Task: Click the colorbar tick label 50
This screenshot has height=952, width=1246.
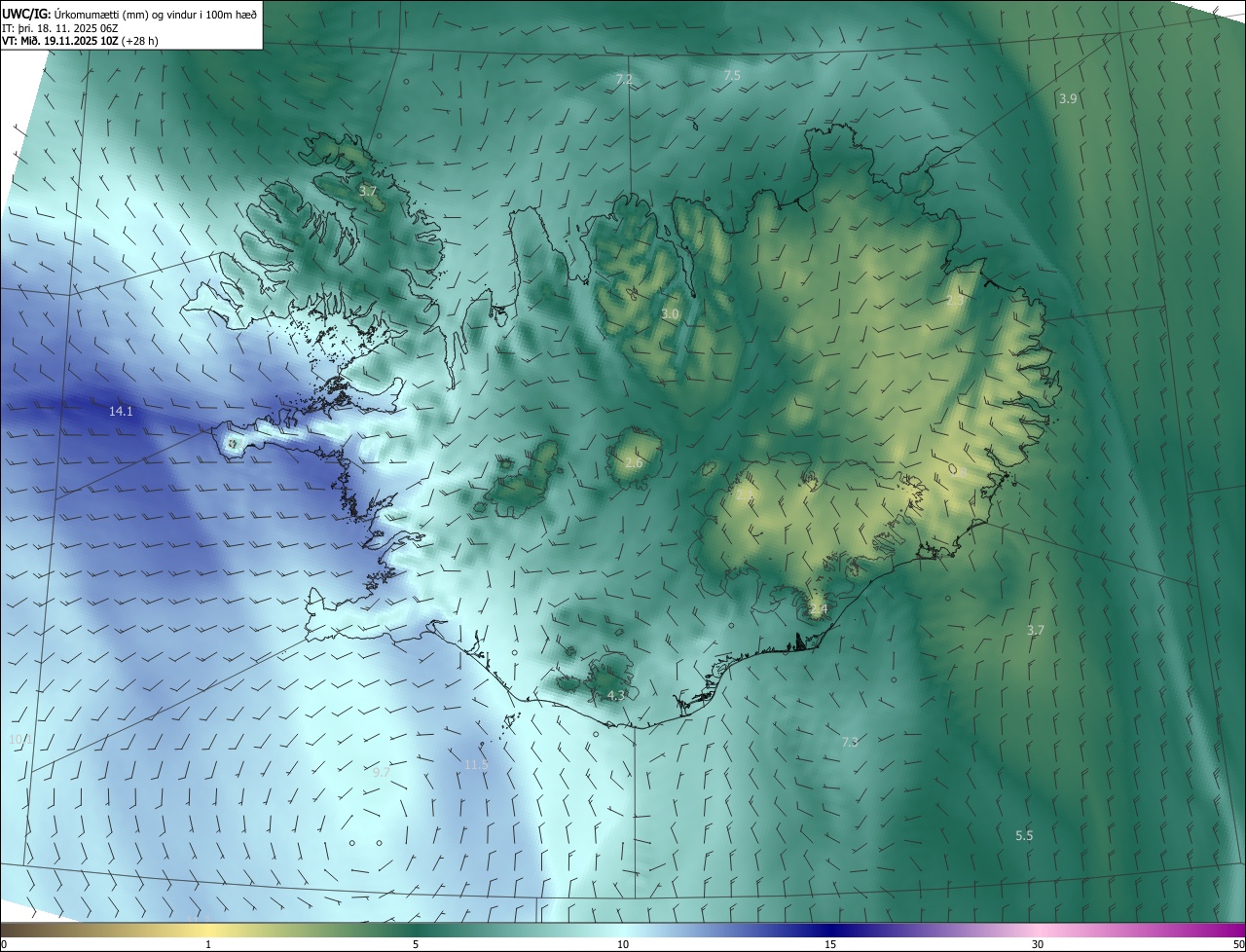Action: [1238, 944]
